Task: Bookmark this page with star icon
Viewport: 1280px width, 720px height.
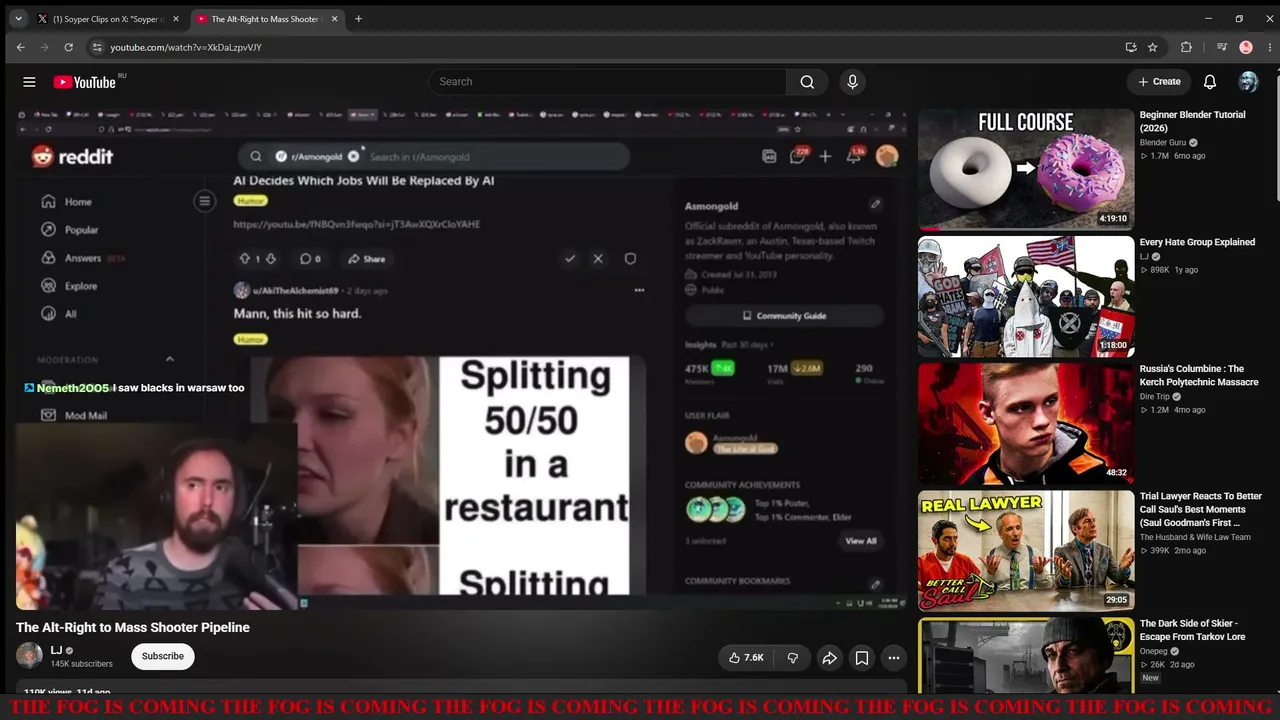Action: pos(1152,47)
